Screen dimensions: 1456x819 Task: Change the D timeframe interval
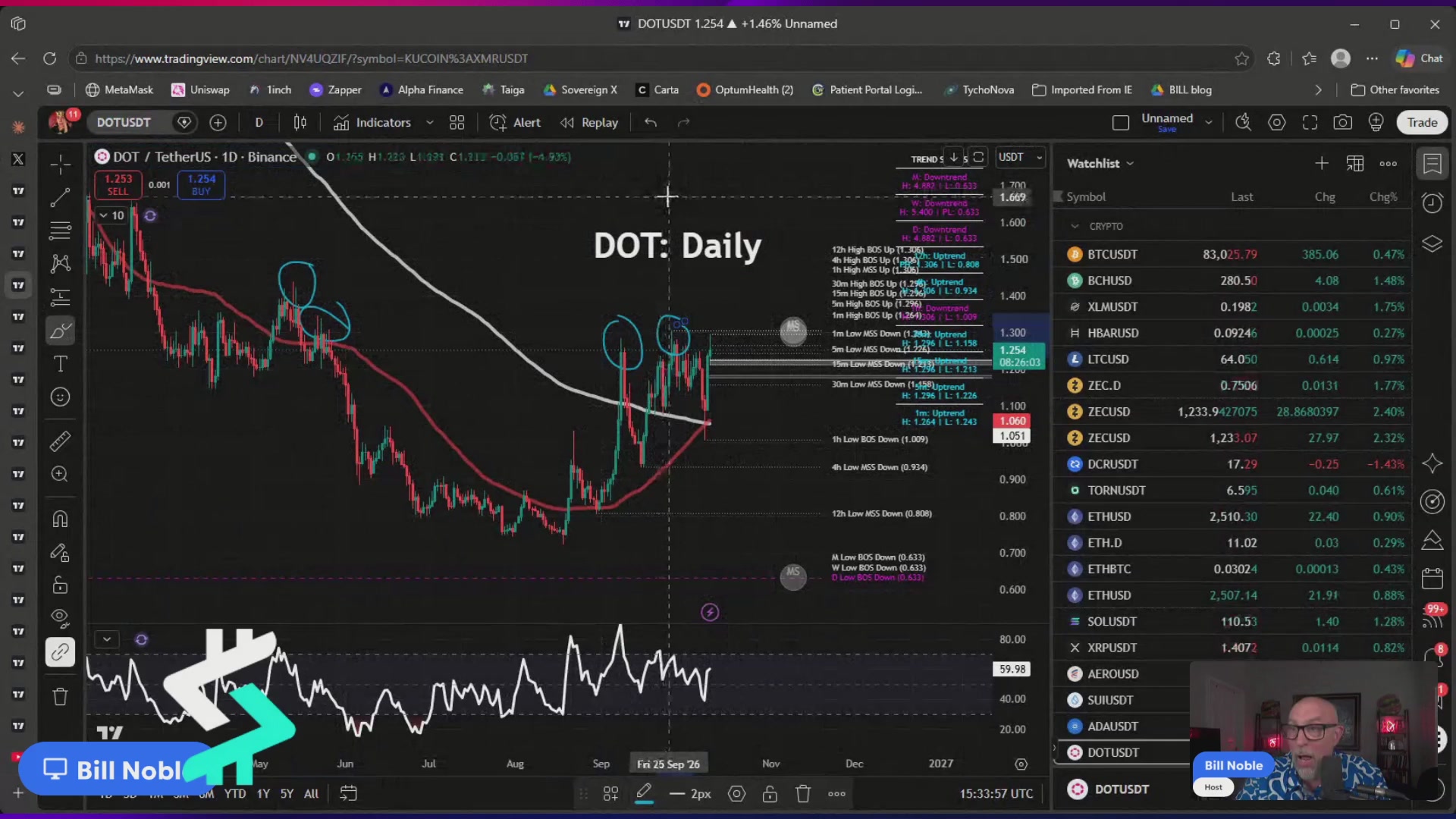coord(259,122)
